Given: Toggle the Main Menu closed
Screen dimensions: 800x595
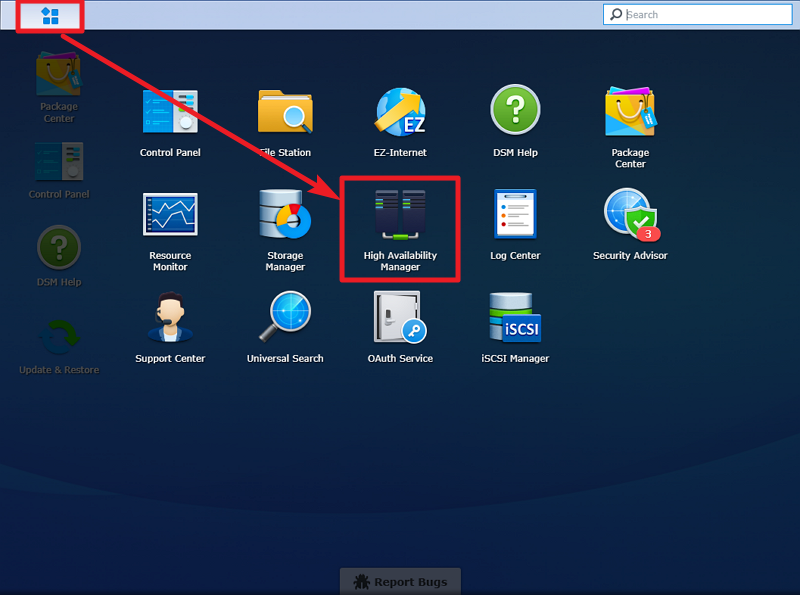Looking at the screenshot, I should (x=49, y=15).
